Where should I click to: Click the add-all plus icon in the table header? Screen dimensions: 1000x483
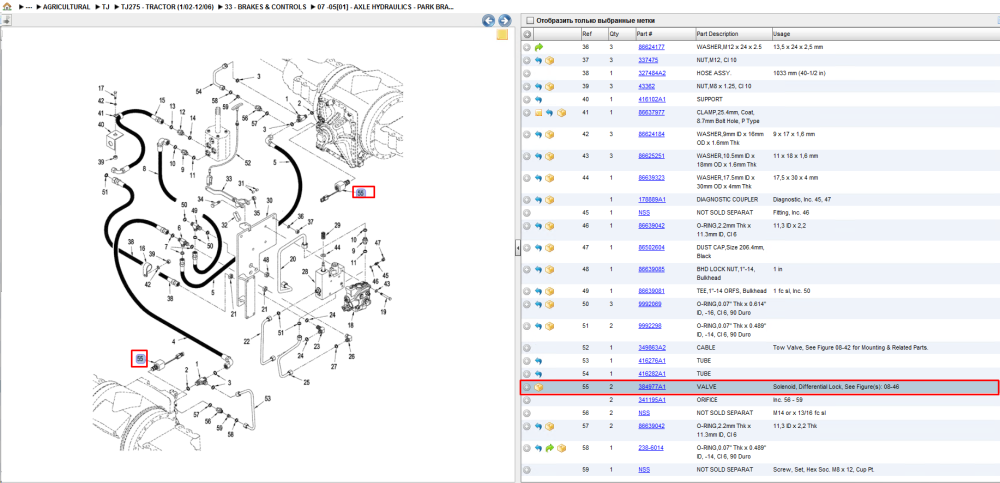coord(527,34)
